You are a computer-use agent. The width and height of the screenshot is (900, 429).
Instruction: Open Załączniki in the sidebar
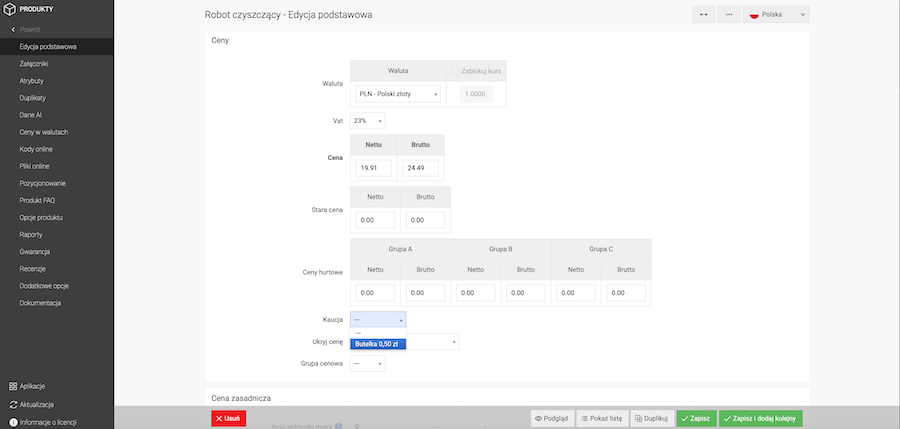point(34,64)
